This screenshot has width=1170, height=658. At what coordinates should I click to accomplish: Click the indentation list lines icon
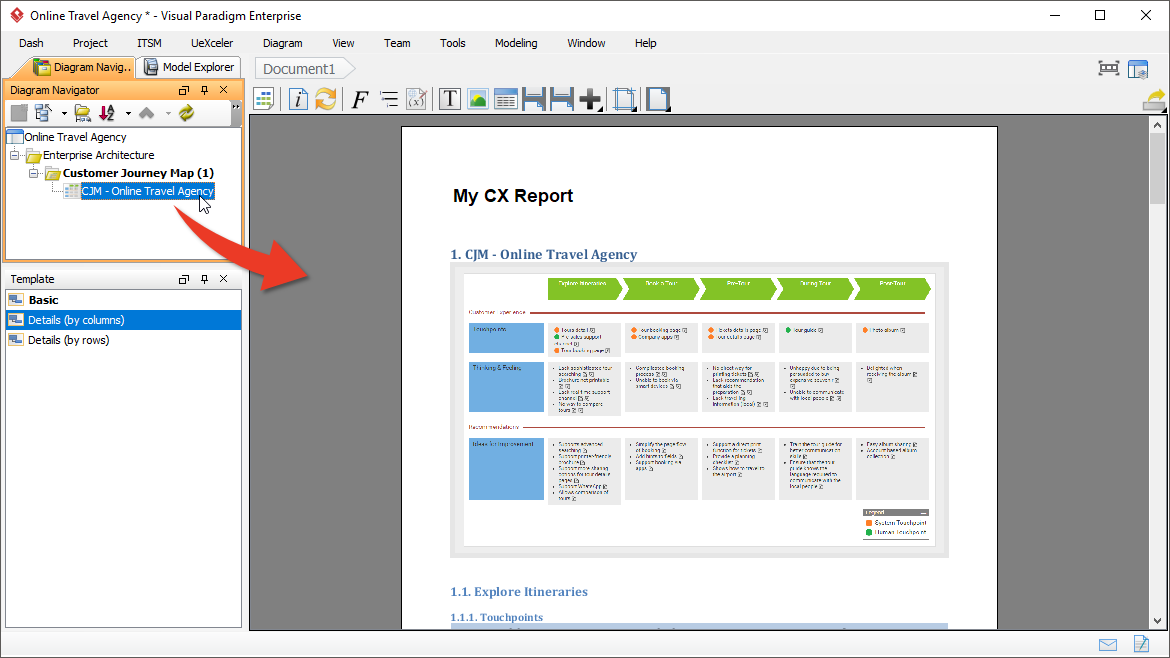389,98
